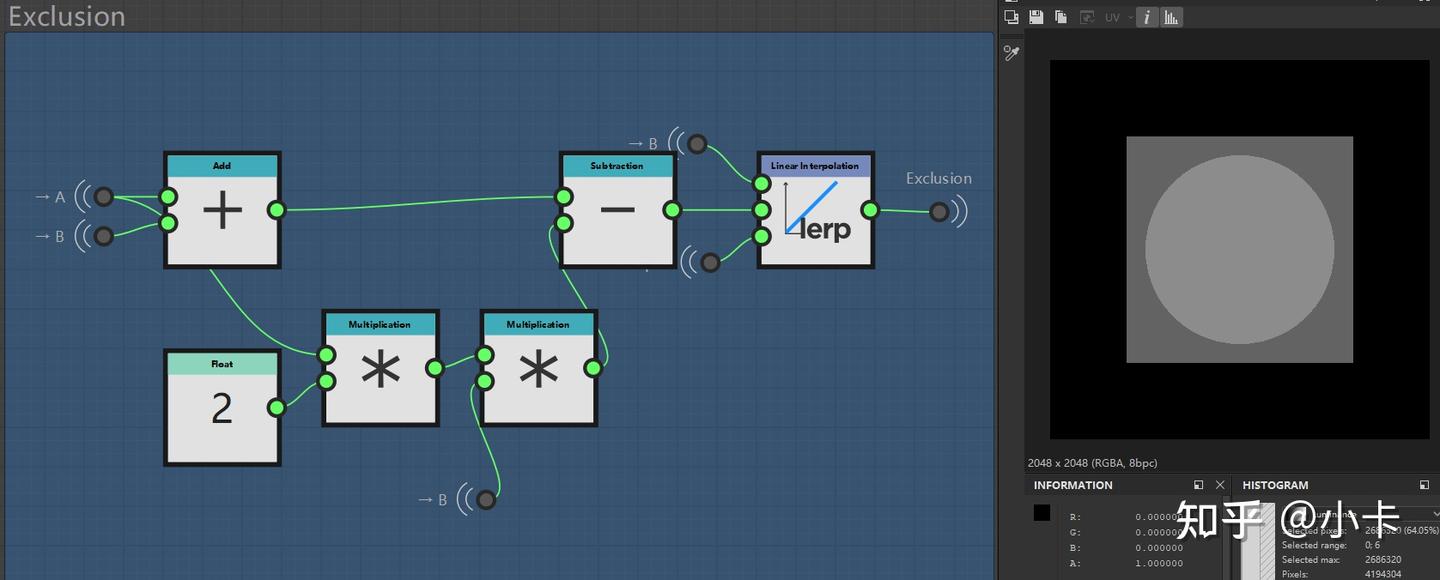Click the gray circle preview in the 2D view
The height and width of the screenshot is (580, 1440).
click(1239, 249)
